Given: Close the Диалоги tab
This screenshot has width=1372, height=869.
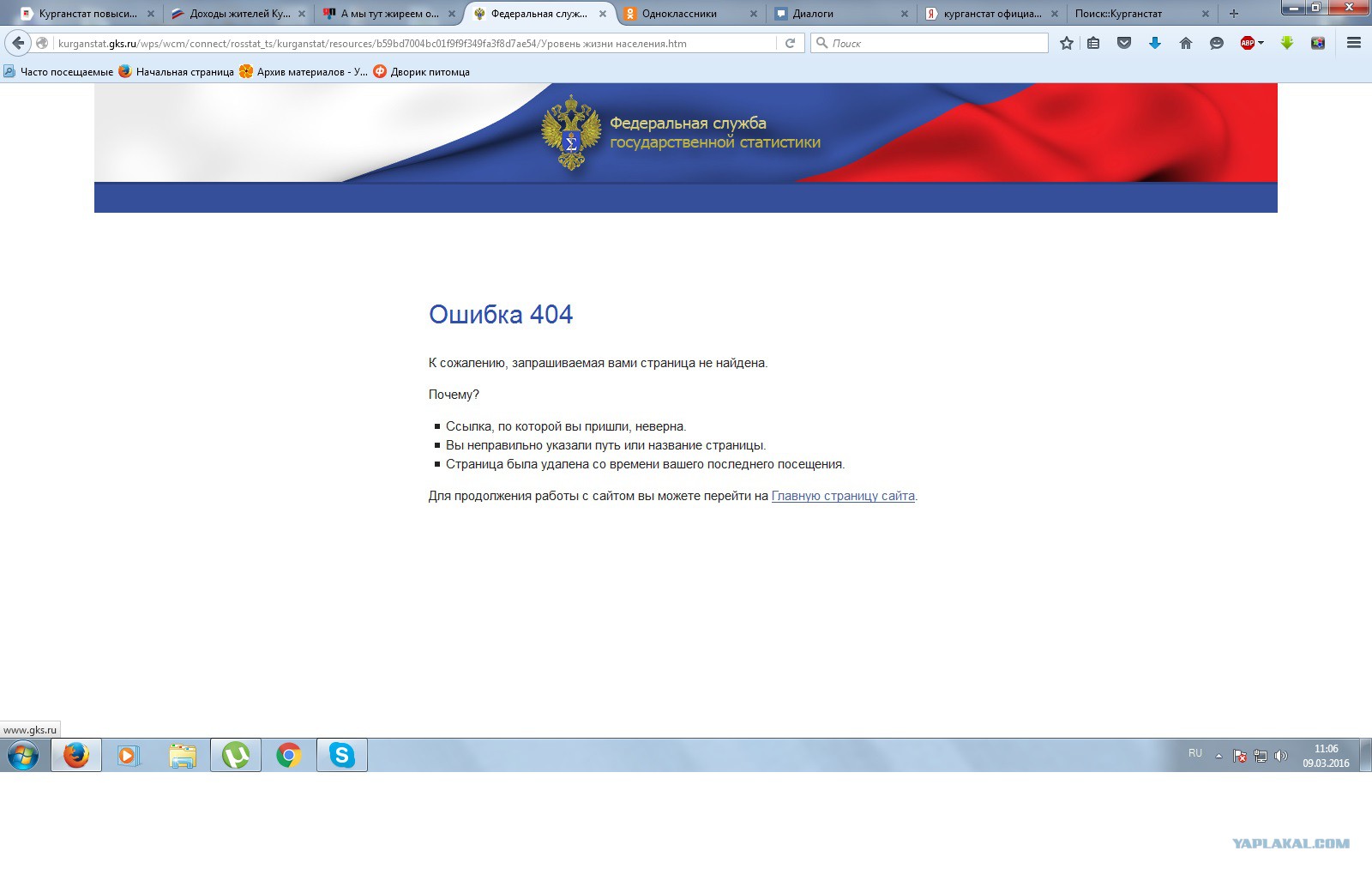Looking at the screenshot, I should (905, 14).
